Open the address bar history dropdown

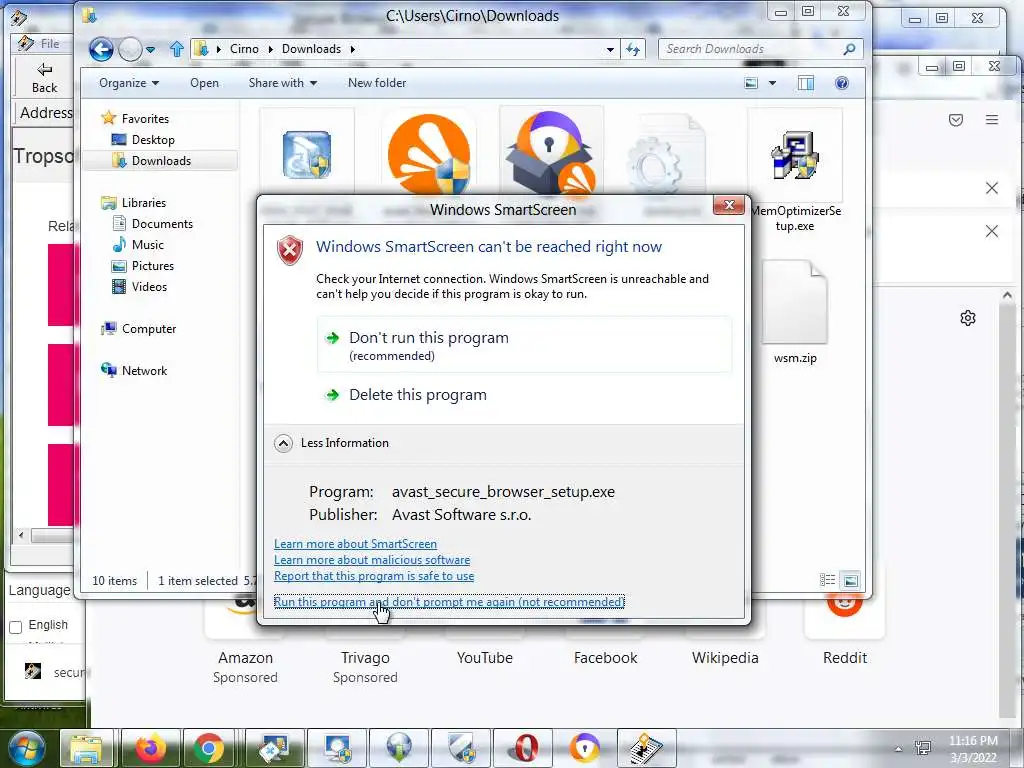tap(610, 50)
